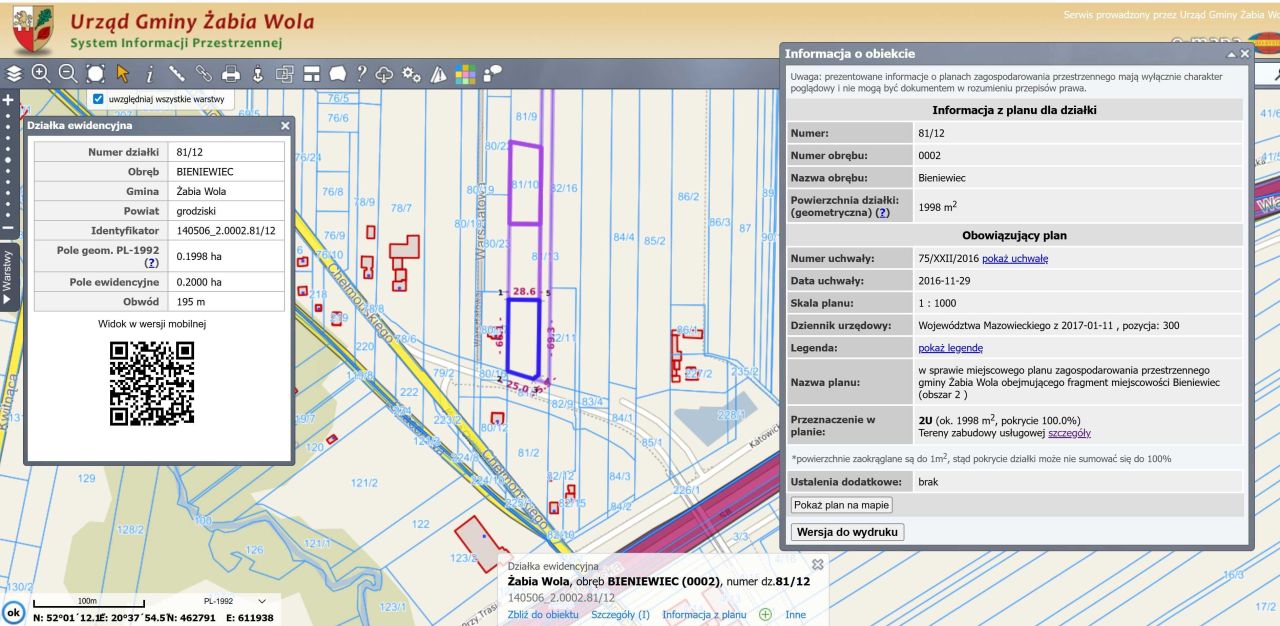This screenshot has width=1280, height=626.
Task: Open 'Szczegóły (I)' in parcel popup
Action: (620, 615)
